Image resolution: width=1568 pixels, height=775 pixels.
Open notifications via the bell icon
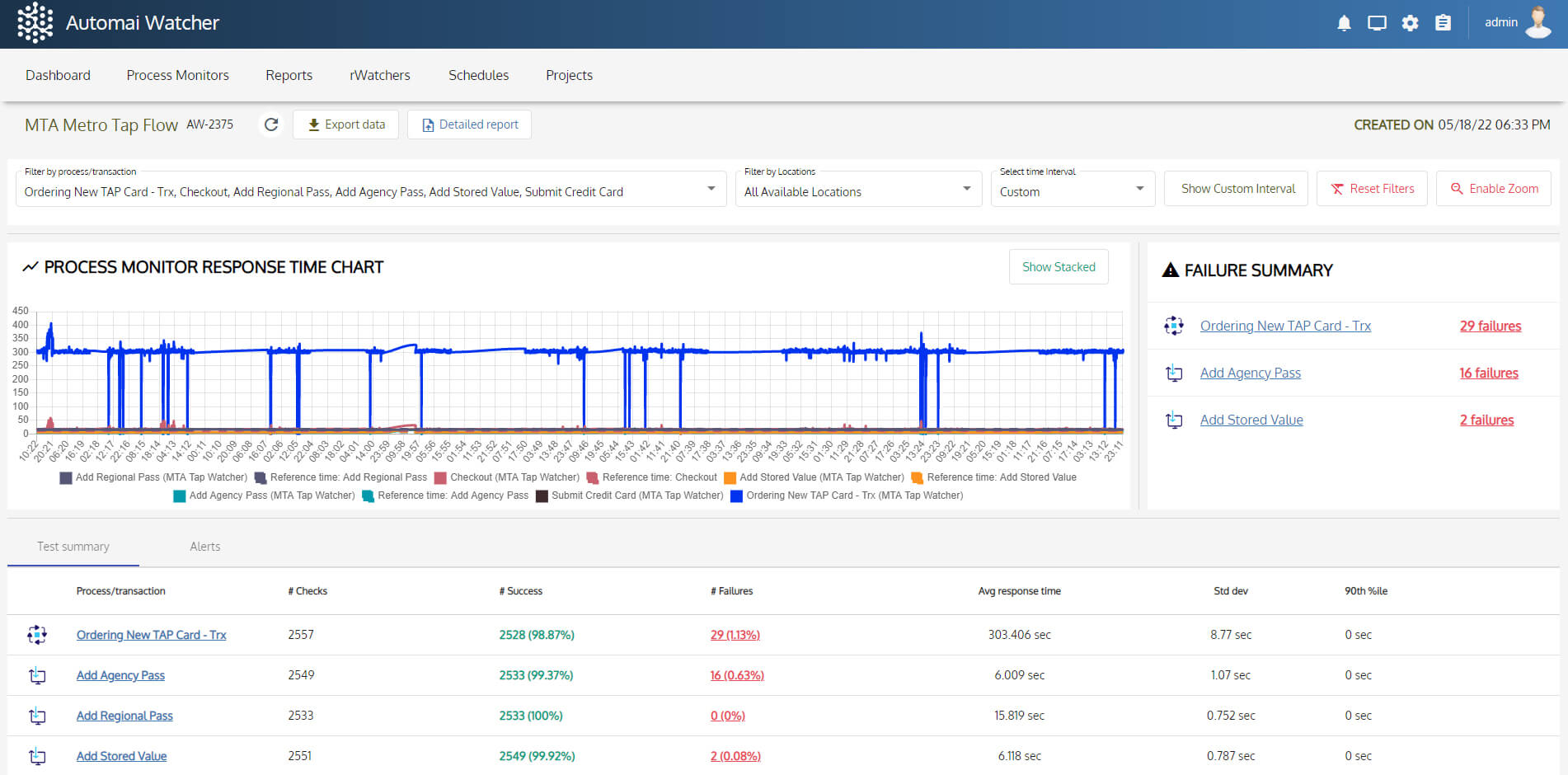1344,22
